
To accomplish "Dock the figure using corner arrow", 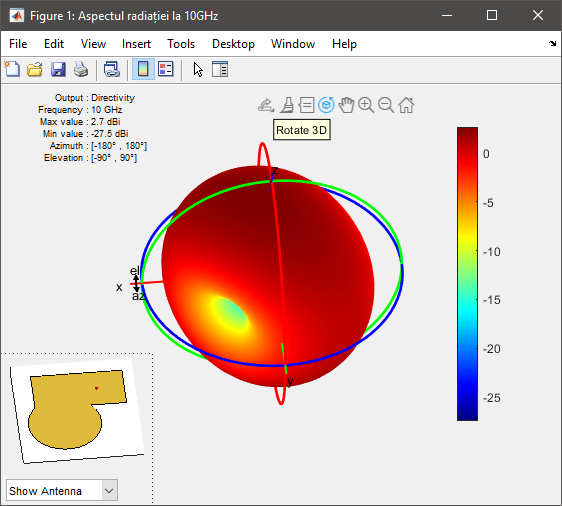I will click(x=552, y=43).
